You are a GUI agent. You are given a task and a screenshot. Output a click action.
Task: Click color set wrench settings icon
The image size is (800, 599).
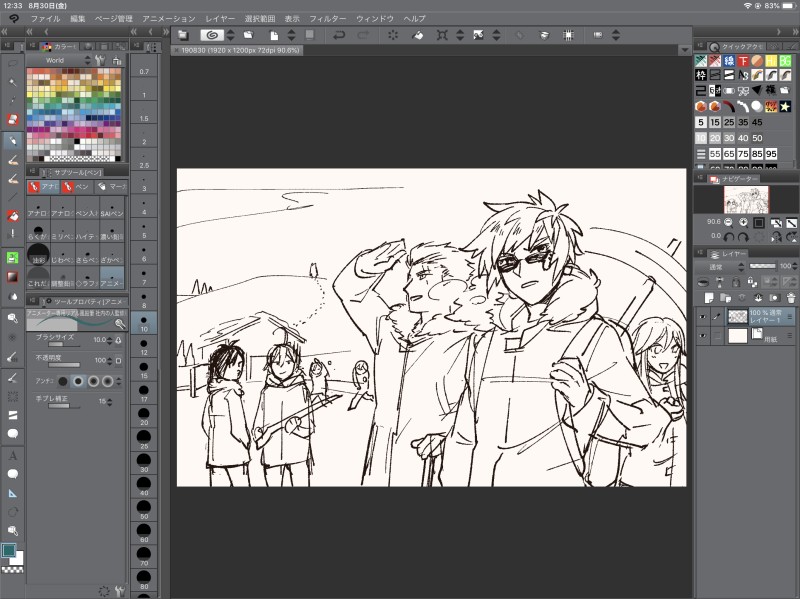pyautogui.click(x=100, y=60)
